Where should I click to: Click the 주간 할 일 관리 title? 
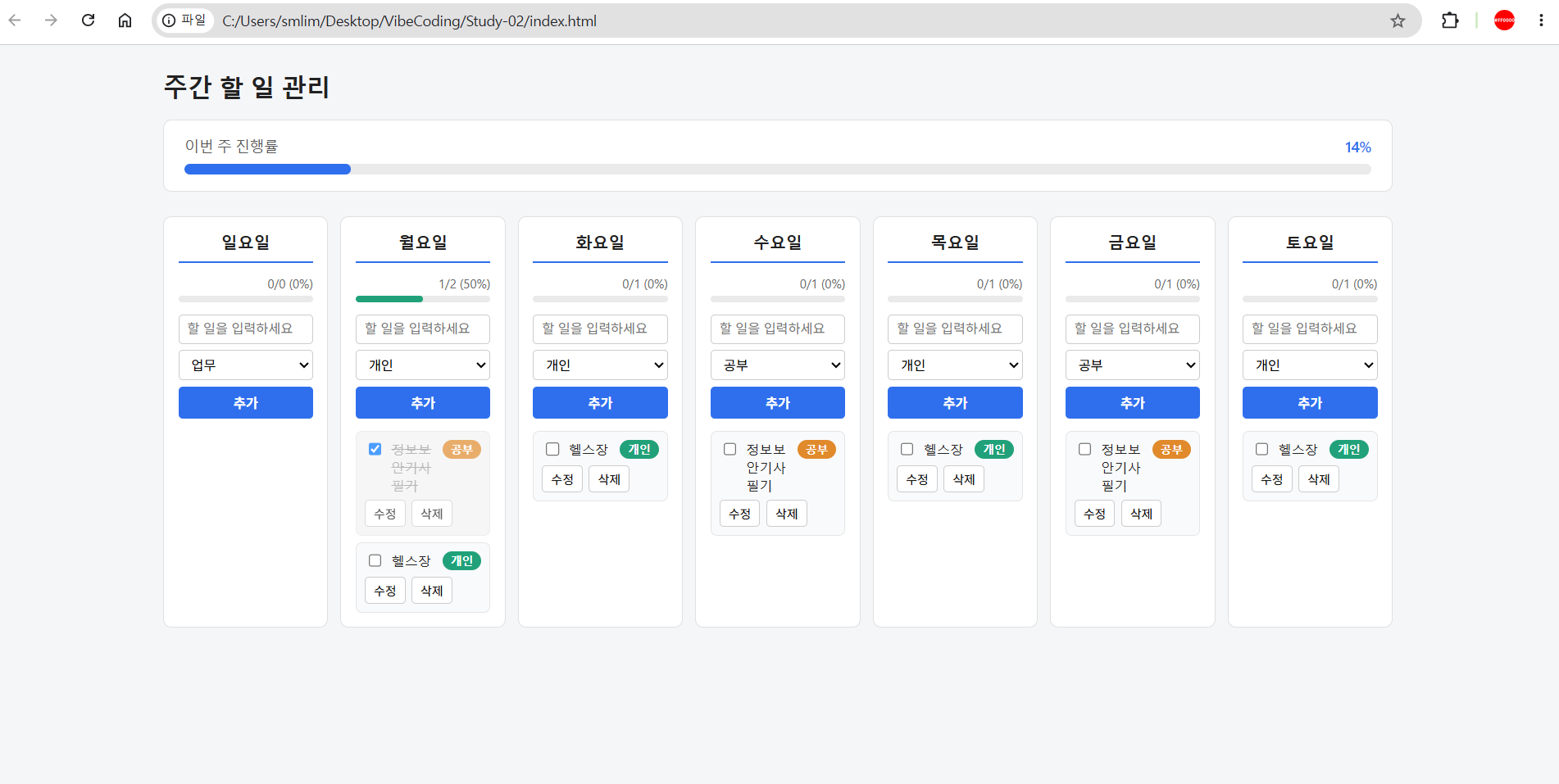247,87
